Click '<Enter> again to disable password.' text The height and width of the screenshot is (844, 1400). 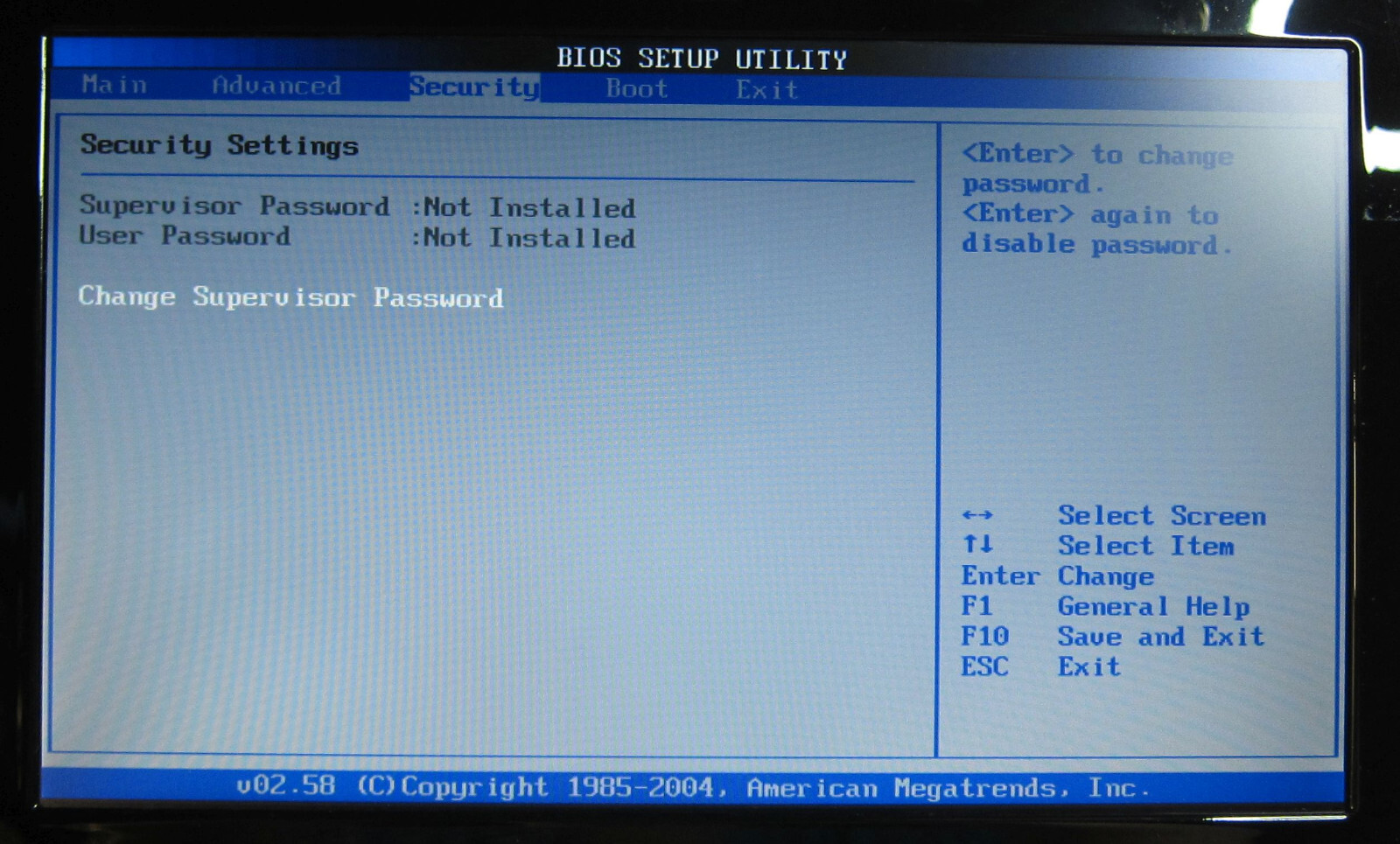pos(1097,229)
